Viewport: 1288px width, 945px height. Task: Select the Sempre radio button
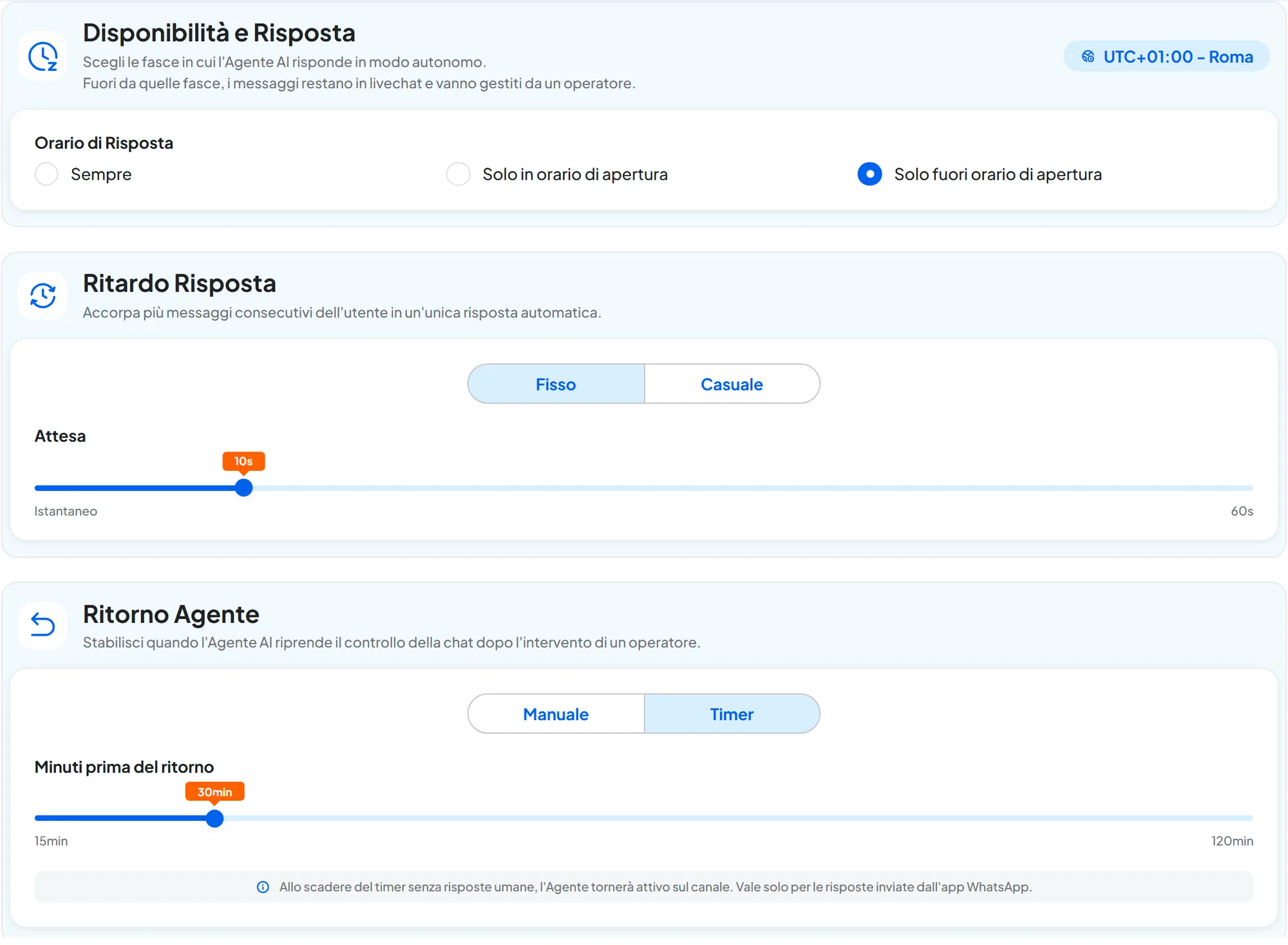46,174
